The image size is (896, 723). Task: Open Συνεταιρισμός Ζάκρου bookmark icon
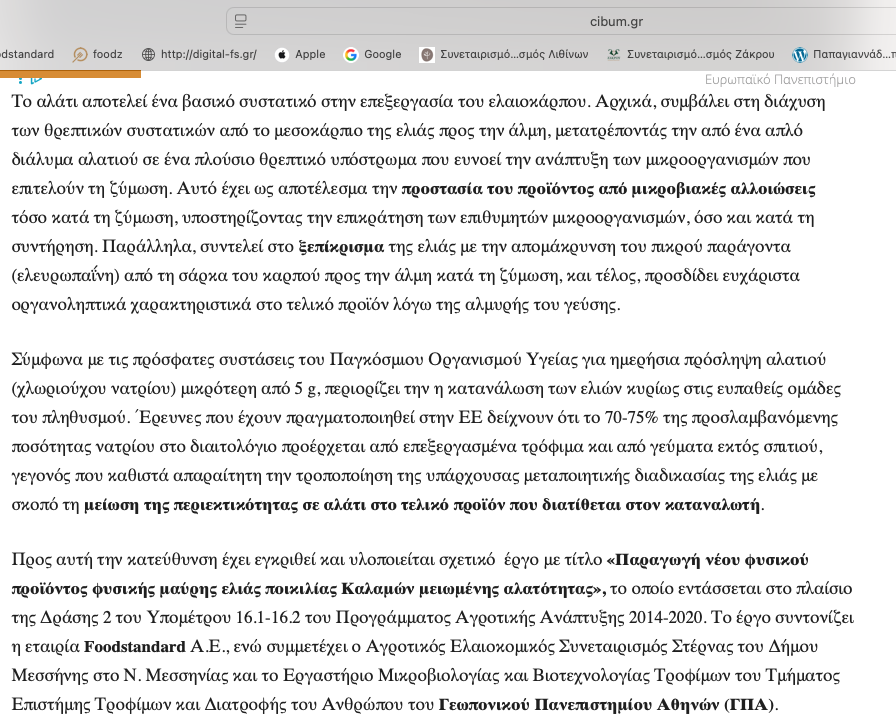click(x=614, y=55)
